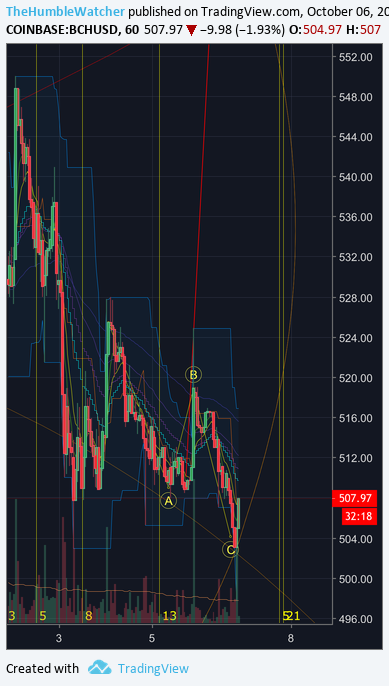The image size is (389, 686).
Task: Click the date axis label 5
Action: (152, 637)
